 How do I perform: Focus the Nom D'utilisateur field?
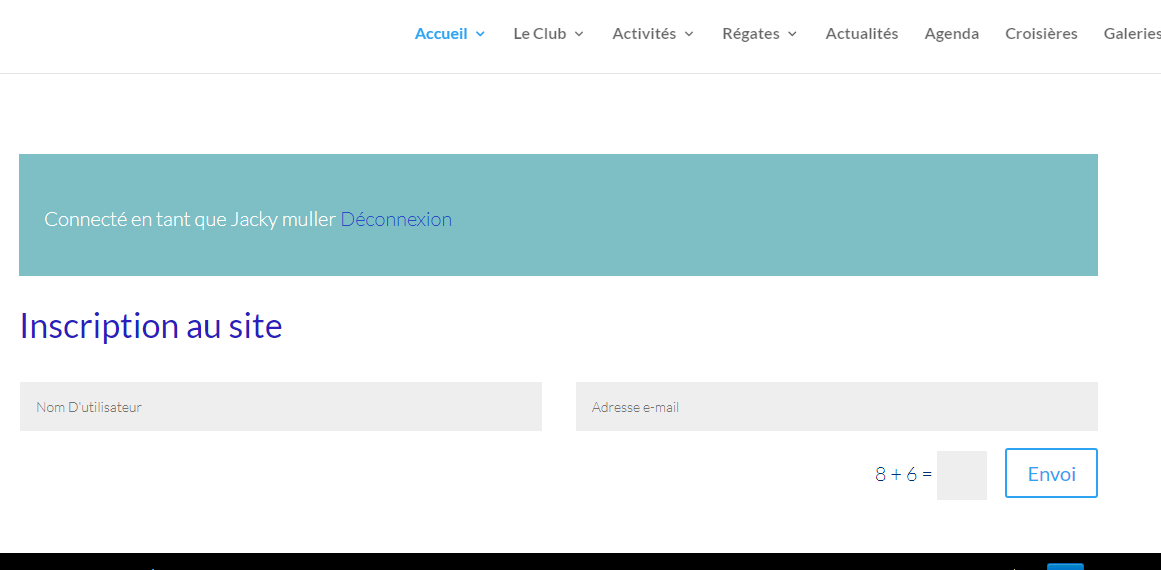[280, 407]
